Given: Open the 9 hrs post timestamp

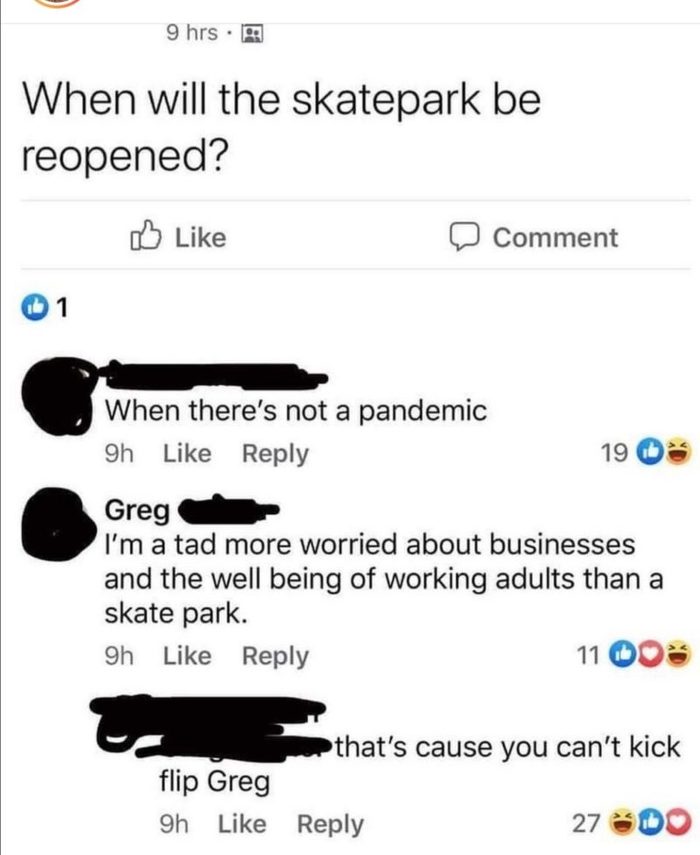Looking at the screenshot, I should point(191,33).
